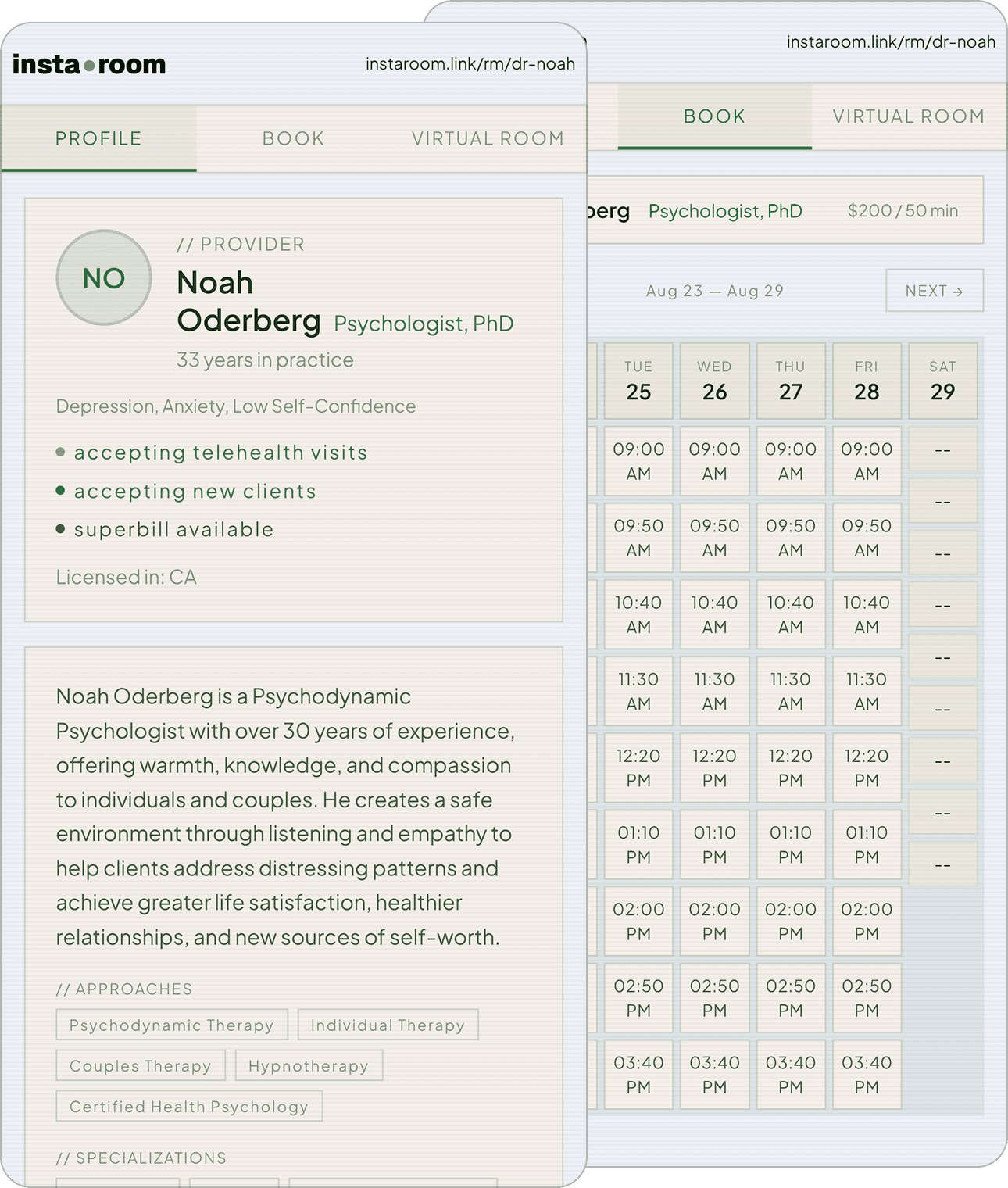Open the VIRTUAL ROOM tab in the back window
Image resolution: width=1008 pixels, height=1188 pixels.
point(909,116)
